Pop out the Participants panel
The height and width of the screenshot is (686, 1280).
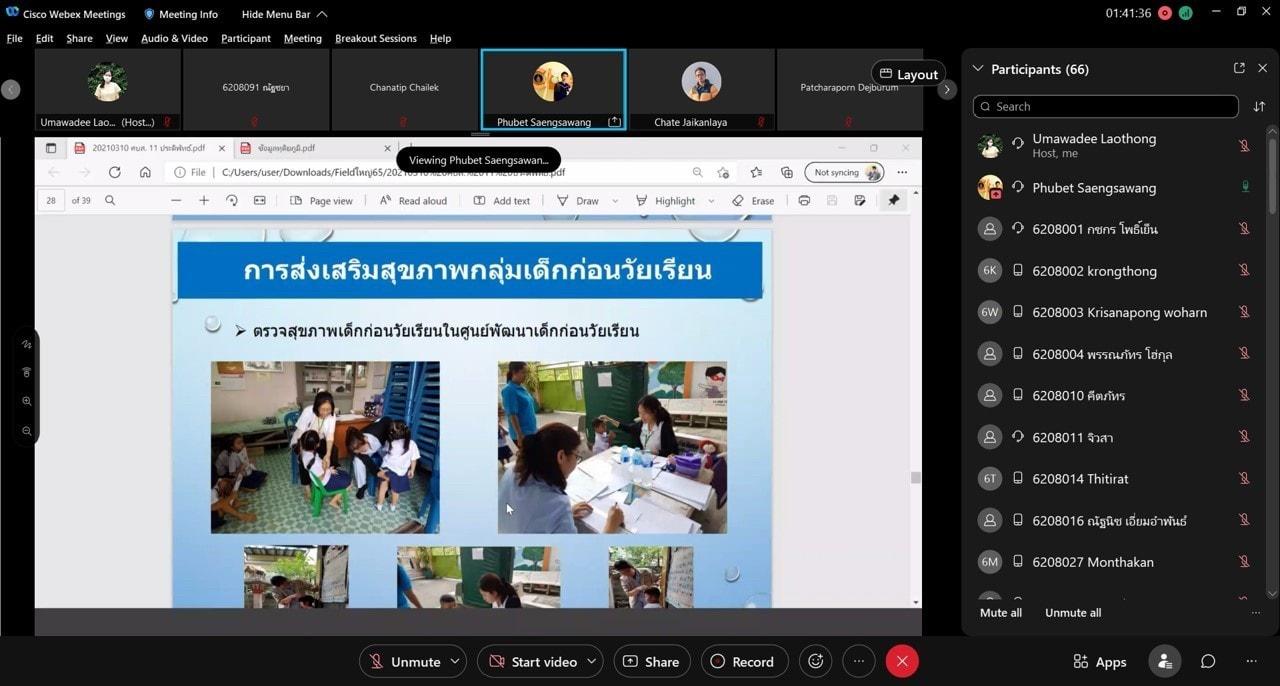[1239, 68]
